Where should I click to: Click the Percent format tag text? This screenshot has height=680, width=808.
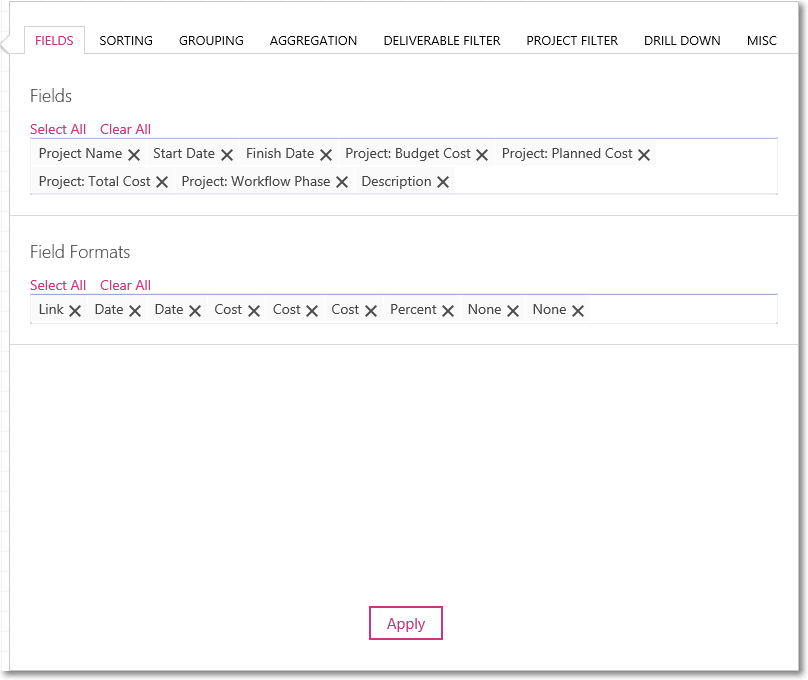click(x=413, y=310)
